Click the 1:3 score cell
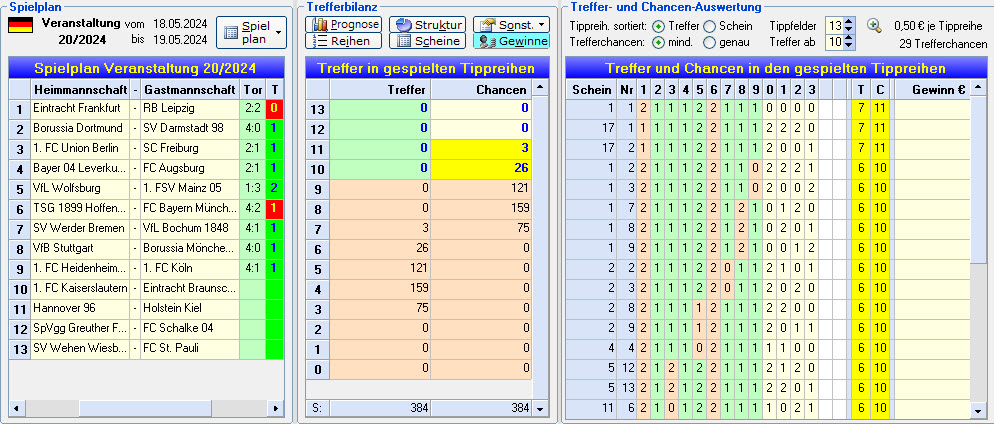The image size is (994, 424). coord(253,188)
